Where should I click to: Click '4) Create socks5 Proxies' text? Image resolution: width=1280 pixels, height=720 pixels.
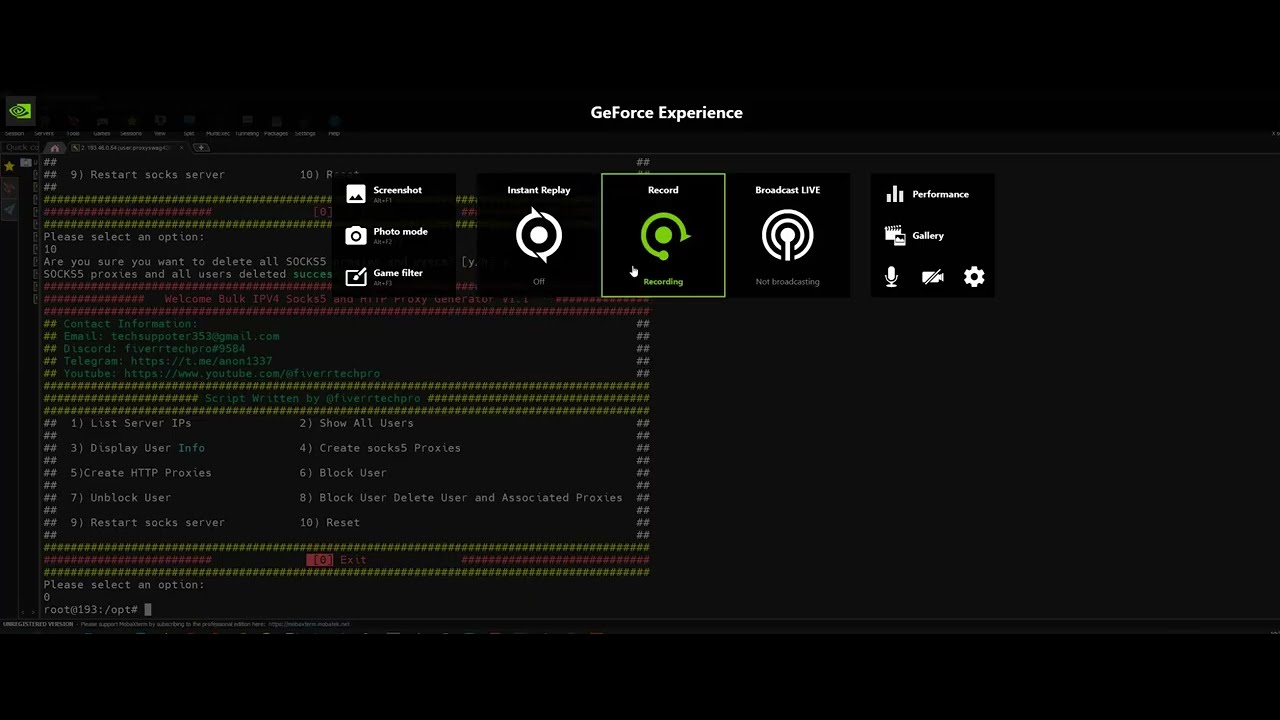click(x=380, y=448)
